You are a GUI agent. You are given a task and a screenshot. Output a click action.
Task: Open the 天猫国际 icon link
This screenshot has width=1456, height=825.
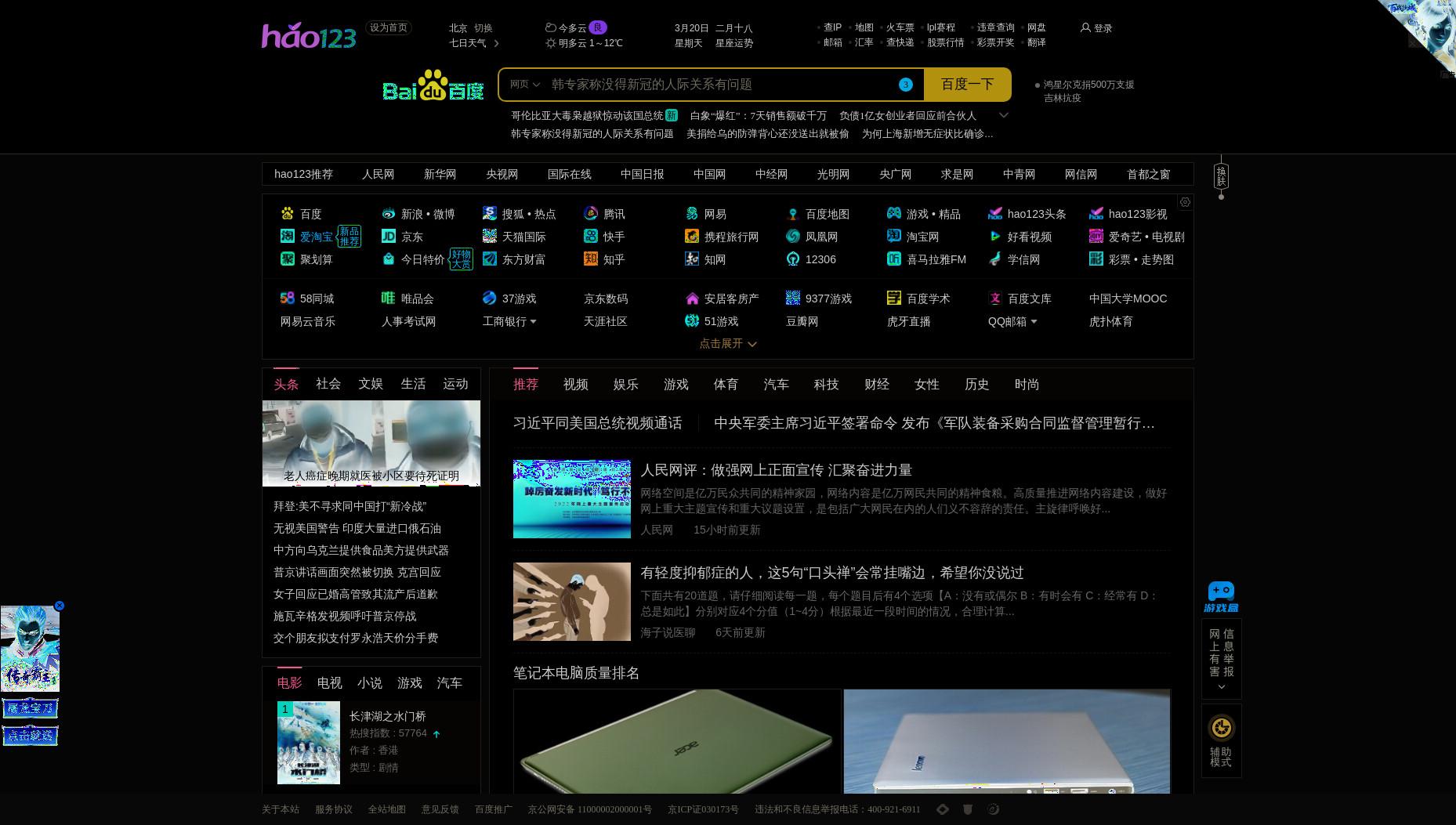[x=490, y=236]
